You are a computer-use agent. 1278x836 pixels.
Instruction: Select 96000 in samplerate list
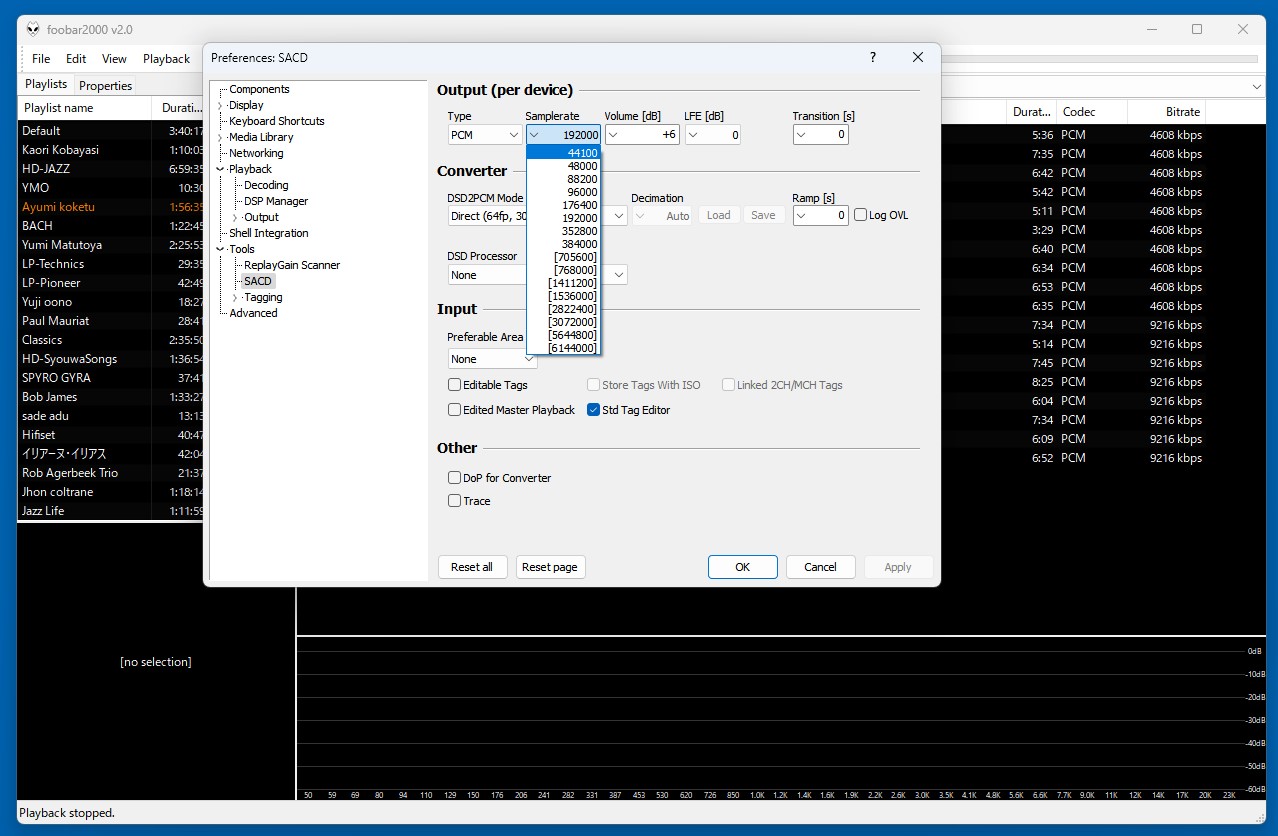pyautogui.click(x=563, y=192)
